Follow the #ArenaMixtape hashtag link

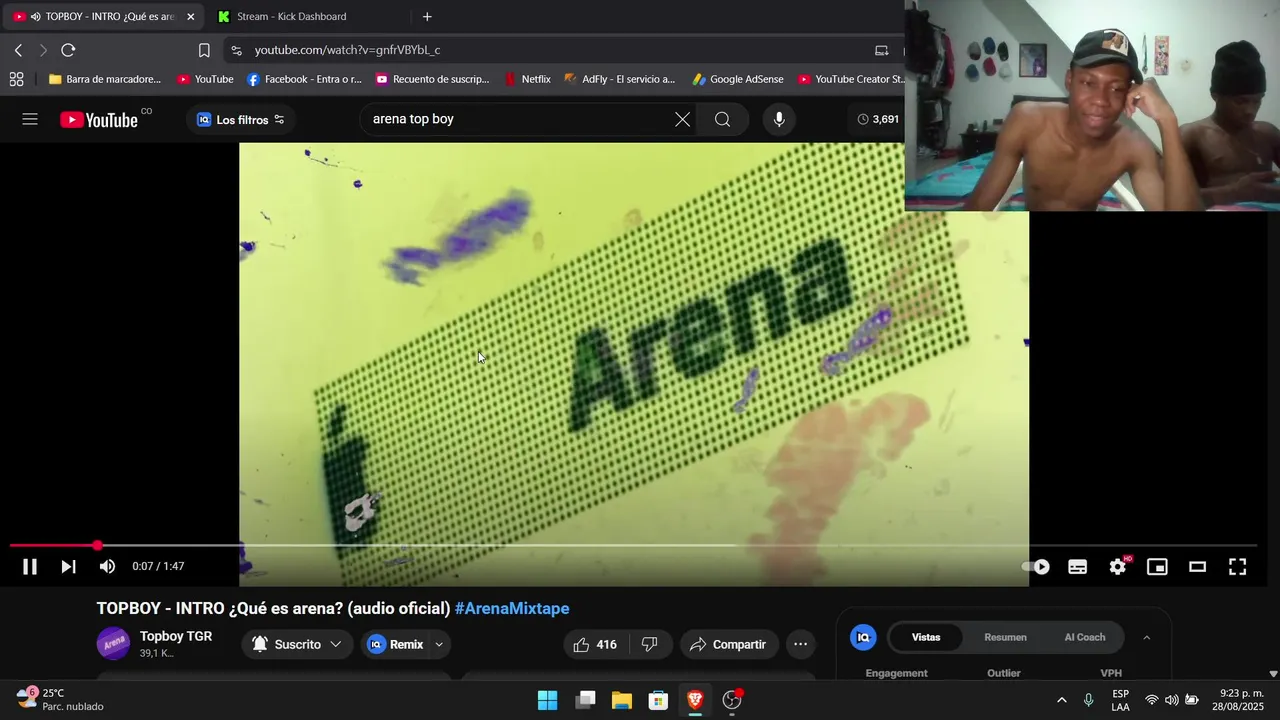(x=512, y=608)
